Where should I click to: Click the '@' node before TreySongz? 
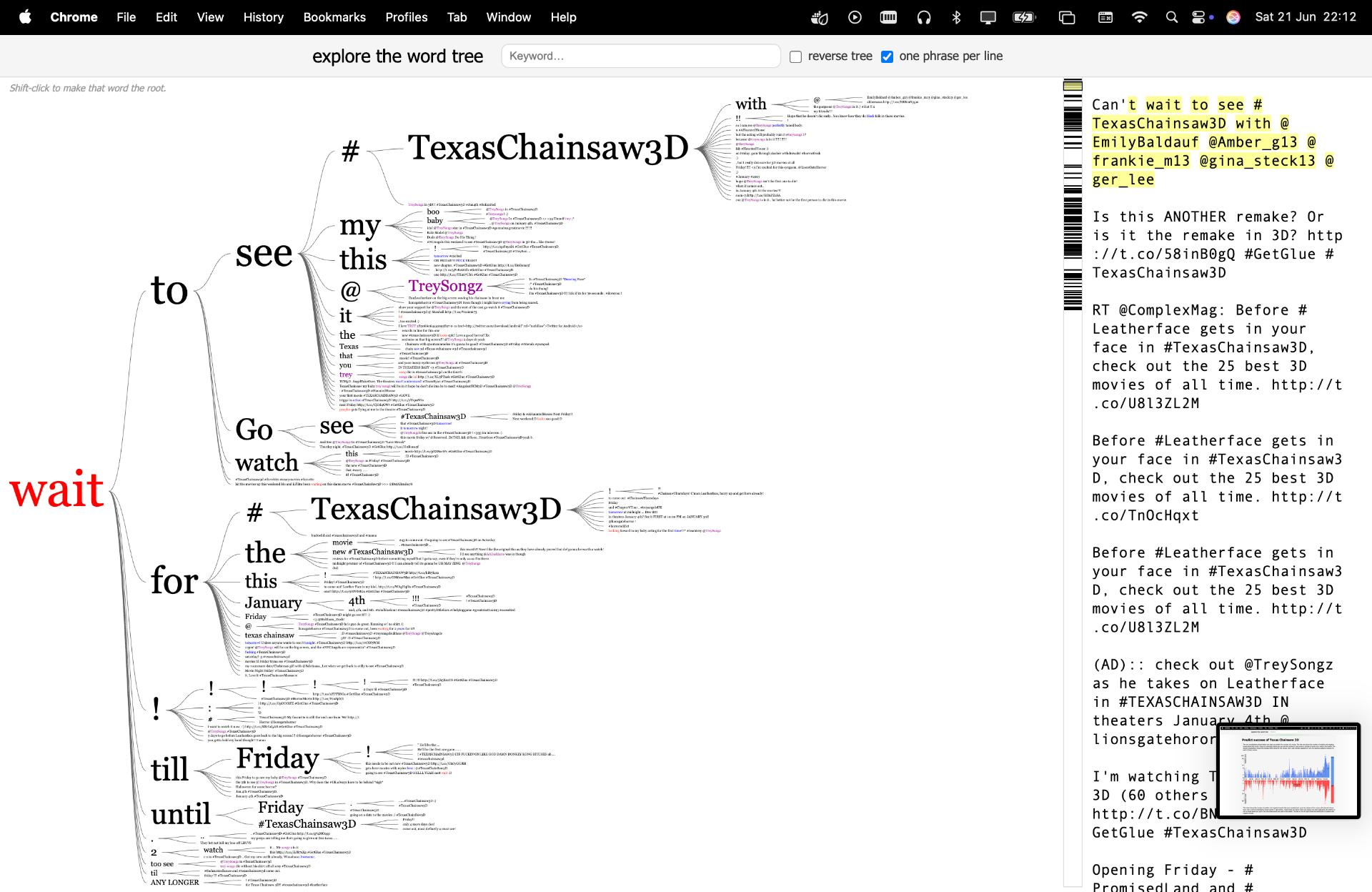pos(350,291)
